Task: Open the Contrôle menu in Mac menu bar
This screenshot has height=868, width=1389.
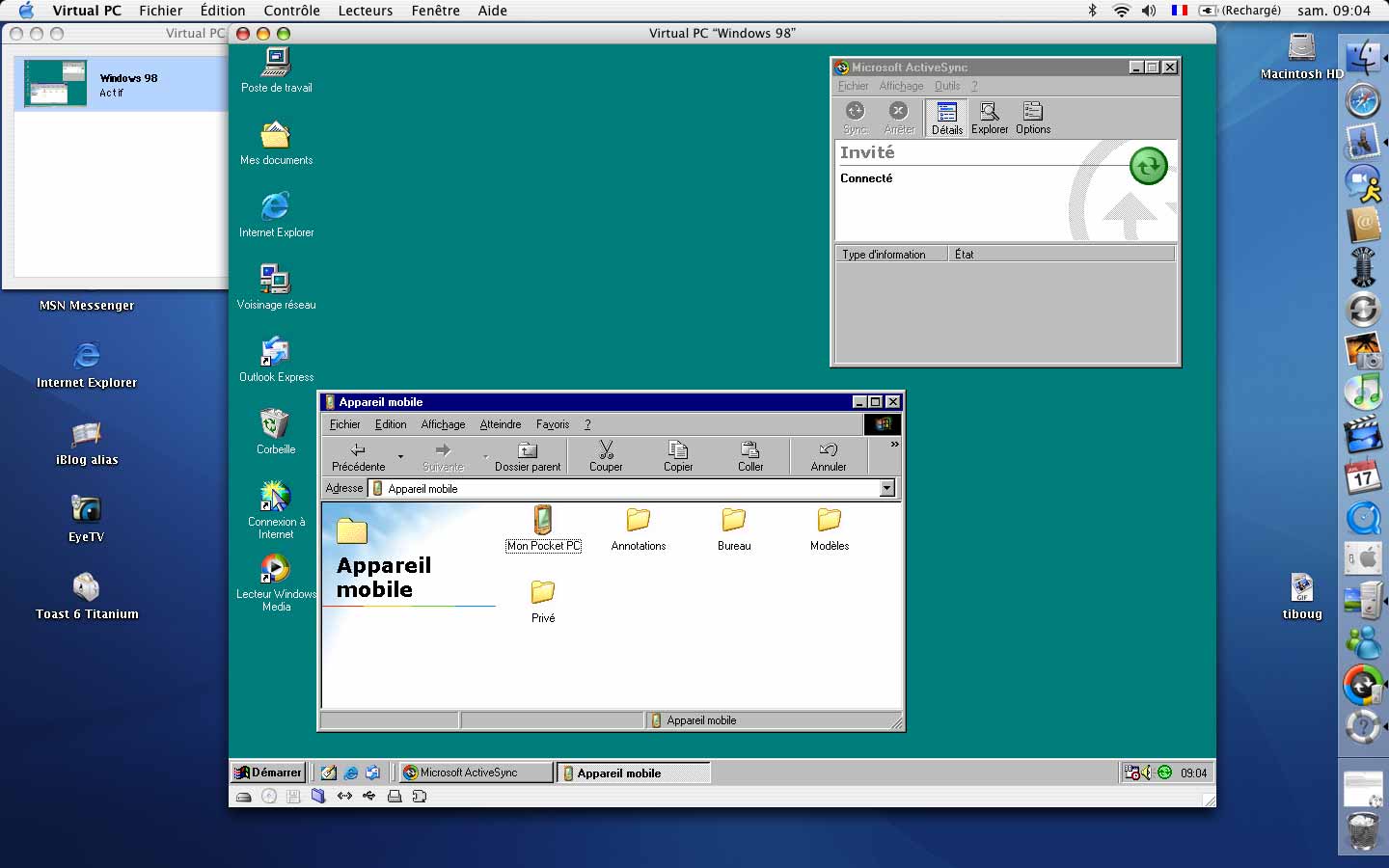Action: pos(292,11)
